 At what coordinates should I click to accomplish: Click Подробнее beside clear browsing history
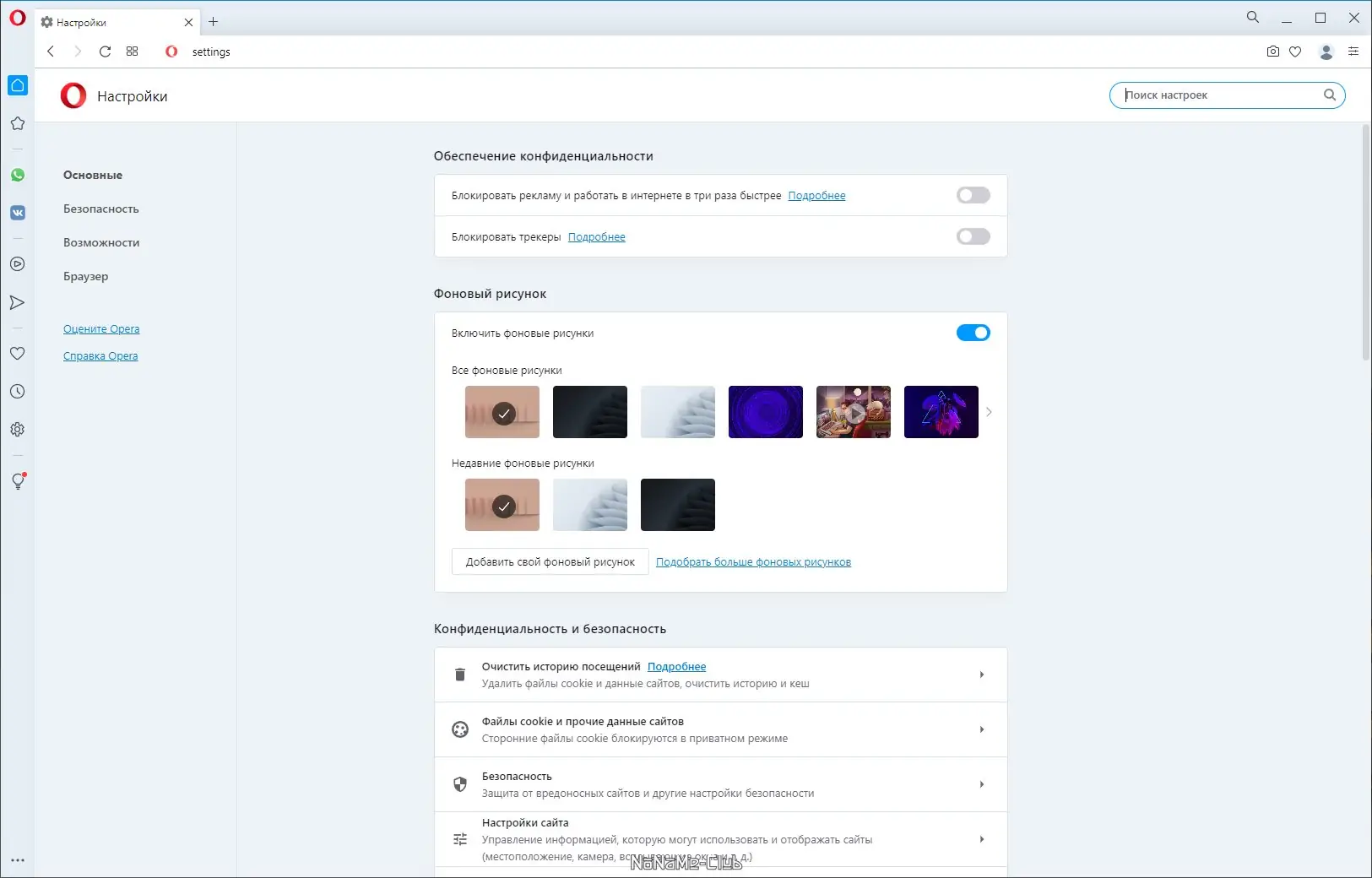pyautogui.click(x=676, y=667)
